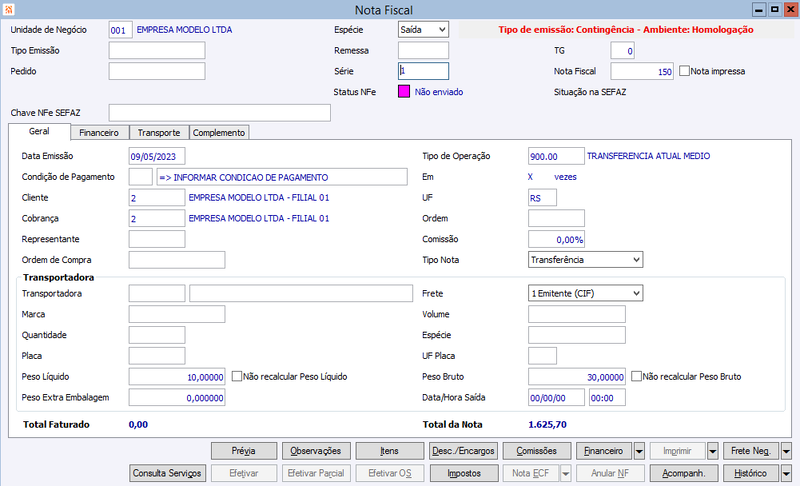Click the UF Placa input field
This screenshot has width=800, height=486.
542,356
